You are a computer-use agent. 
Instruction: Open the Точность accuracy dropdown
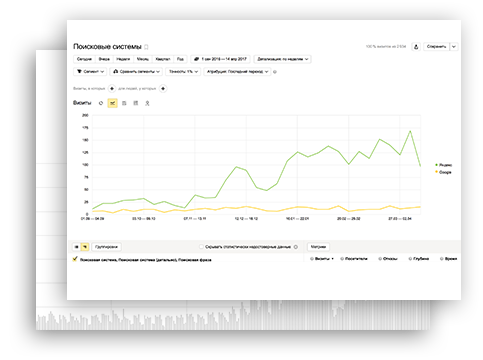click(x=183, y=71)
